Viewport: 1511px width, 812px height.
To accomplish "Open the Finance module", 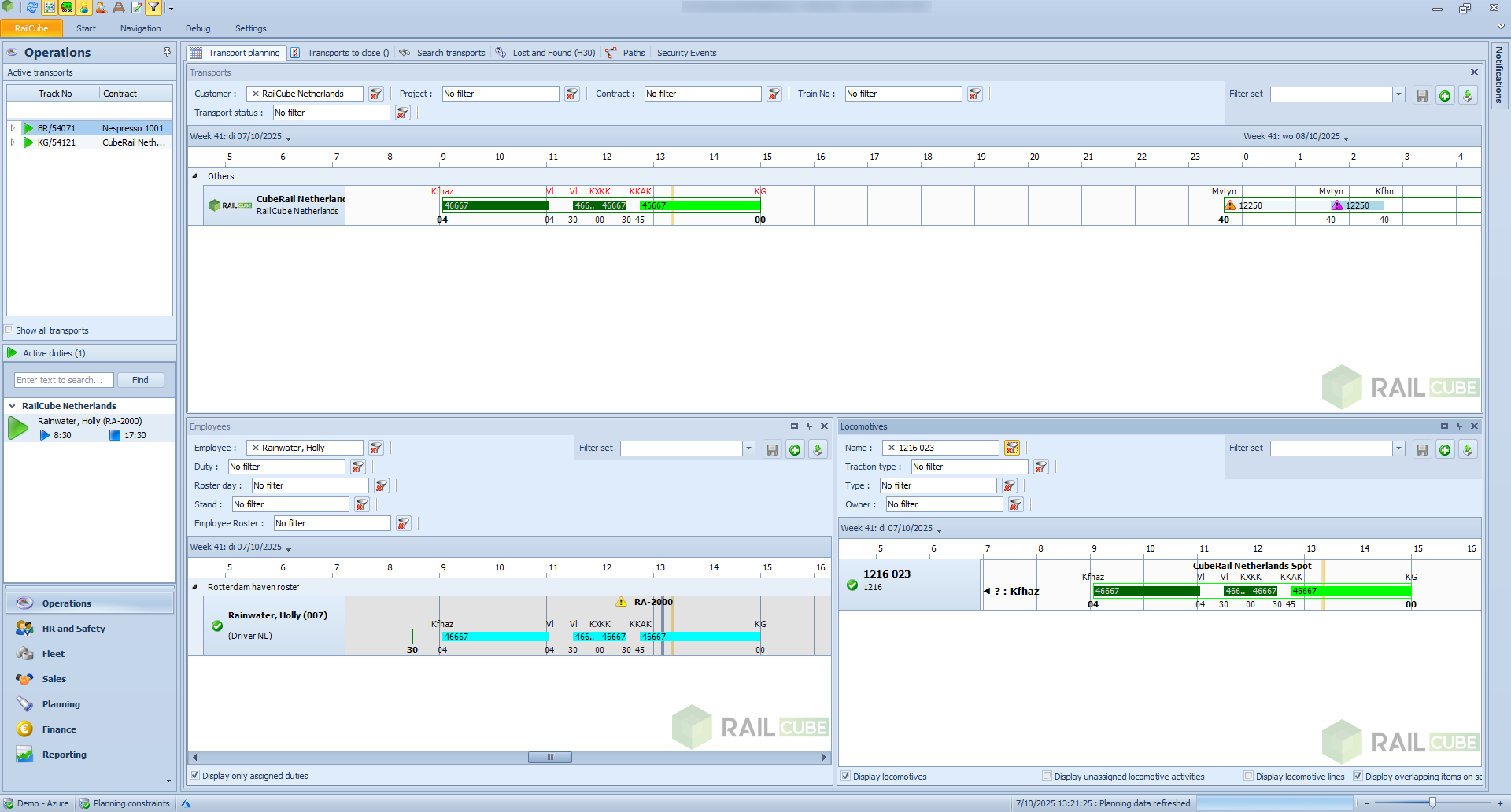I will point(59,729).
